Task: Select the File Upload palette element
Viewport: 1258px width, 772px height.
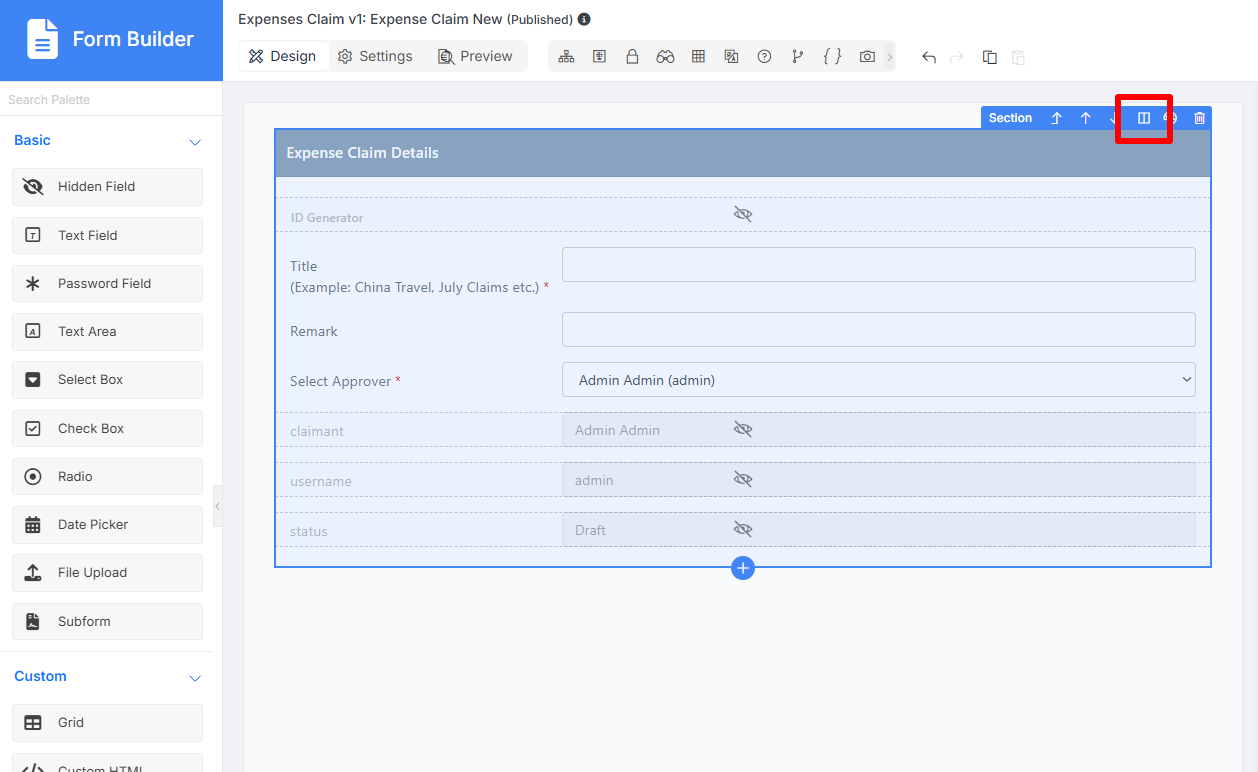Action: (107, 573)
